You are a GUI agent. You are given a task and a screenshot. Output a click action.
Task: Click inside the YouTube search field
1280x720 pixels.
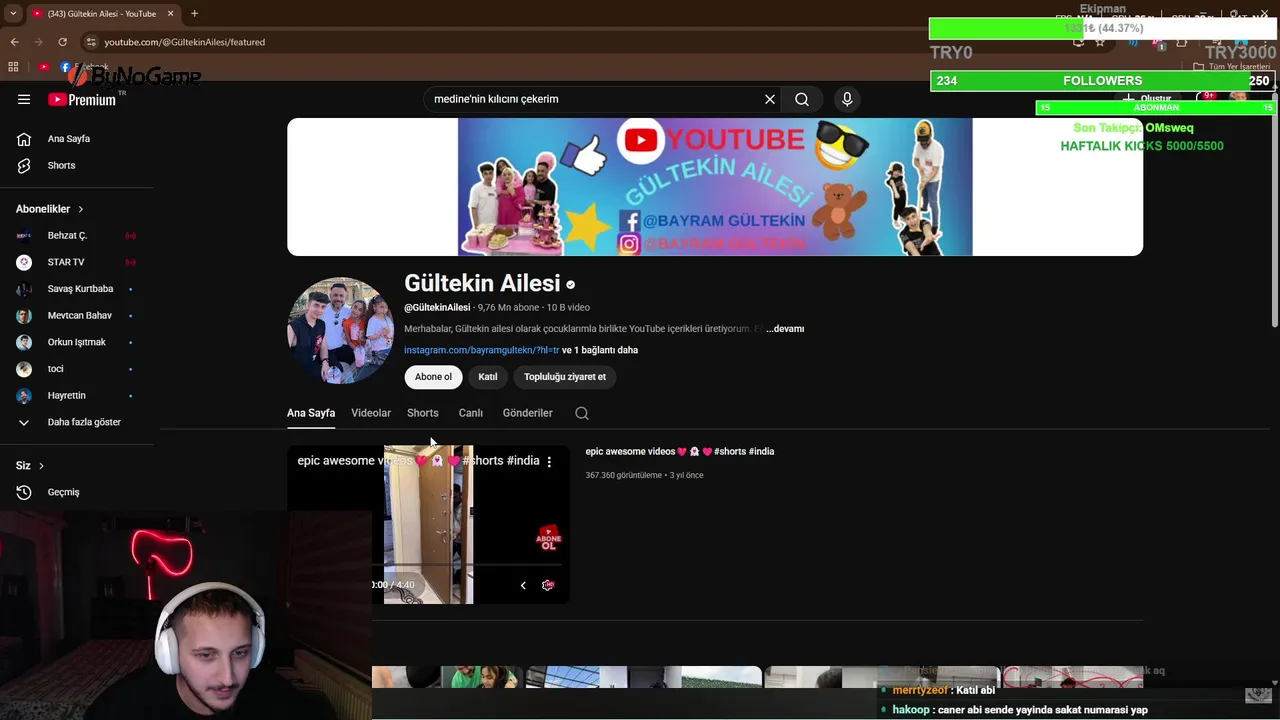(x=595, y=99)
